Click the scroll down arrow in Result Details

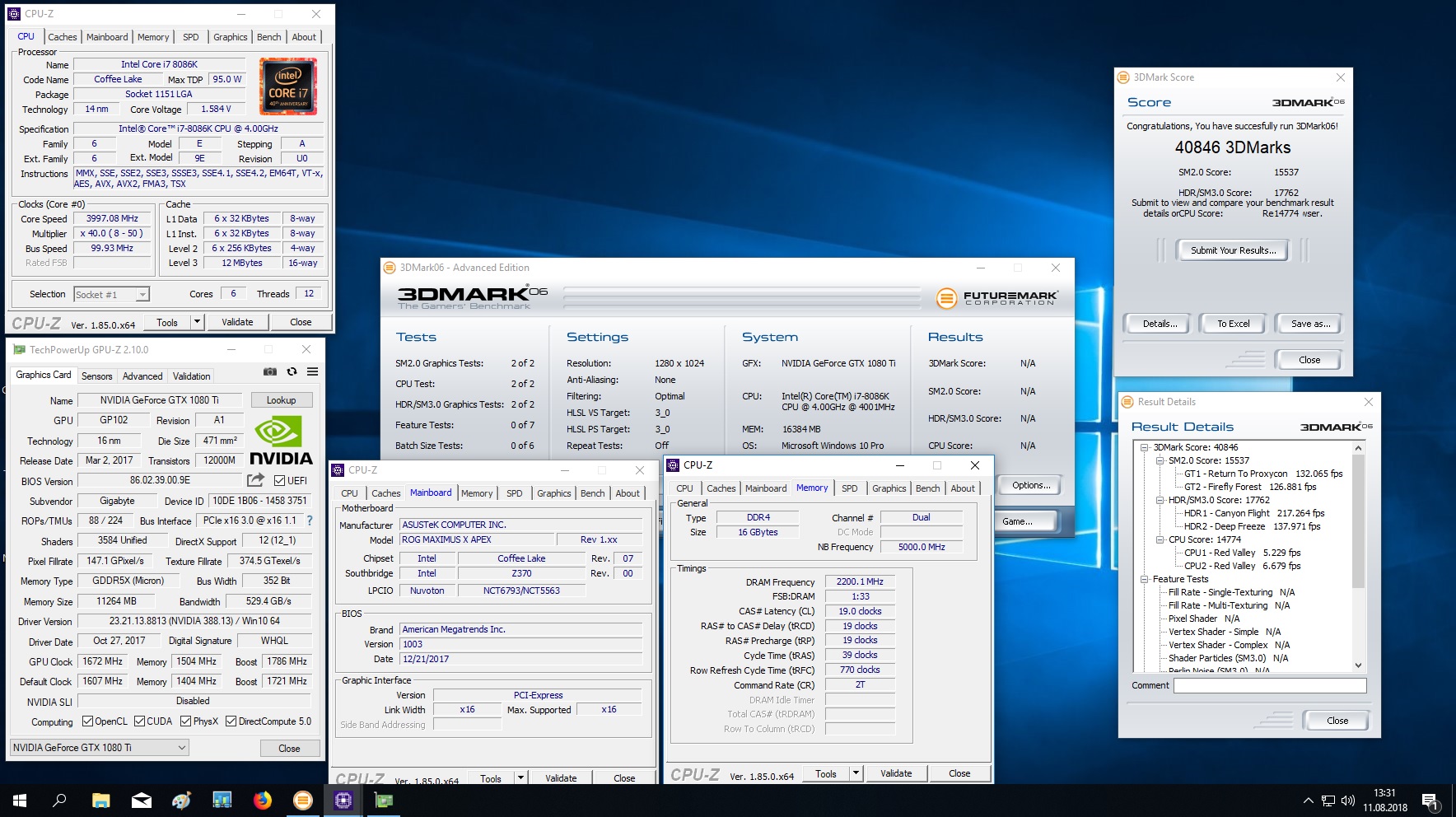point(1358,665)
